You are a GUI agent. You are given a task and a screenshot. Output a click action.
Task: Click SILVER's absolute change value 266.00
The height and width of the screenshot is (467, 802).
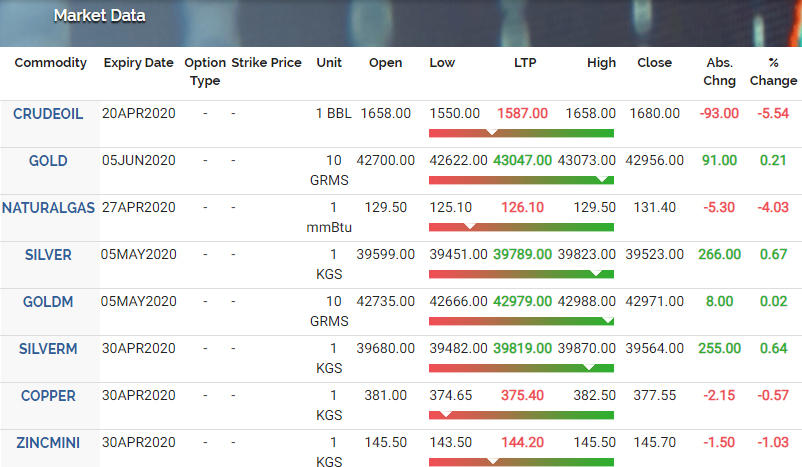(719, 255)
